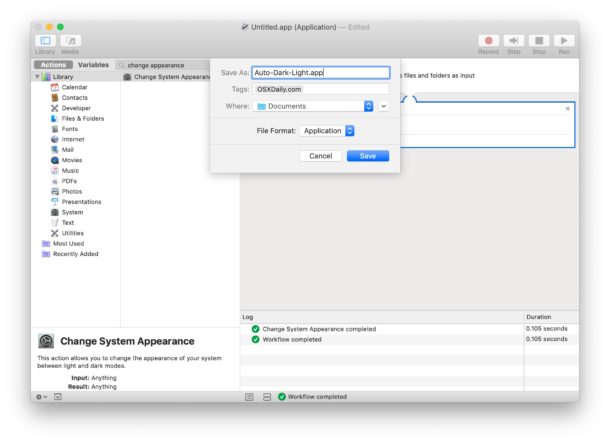
Task: Toggle the Library panel toolbar button
Action: click(45, 40)
